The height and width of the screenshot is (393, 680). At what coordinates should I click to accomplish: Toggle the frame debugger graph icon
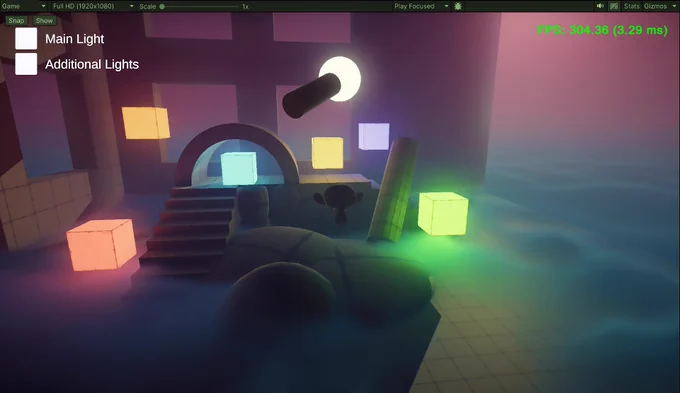point(614,6)
